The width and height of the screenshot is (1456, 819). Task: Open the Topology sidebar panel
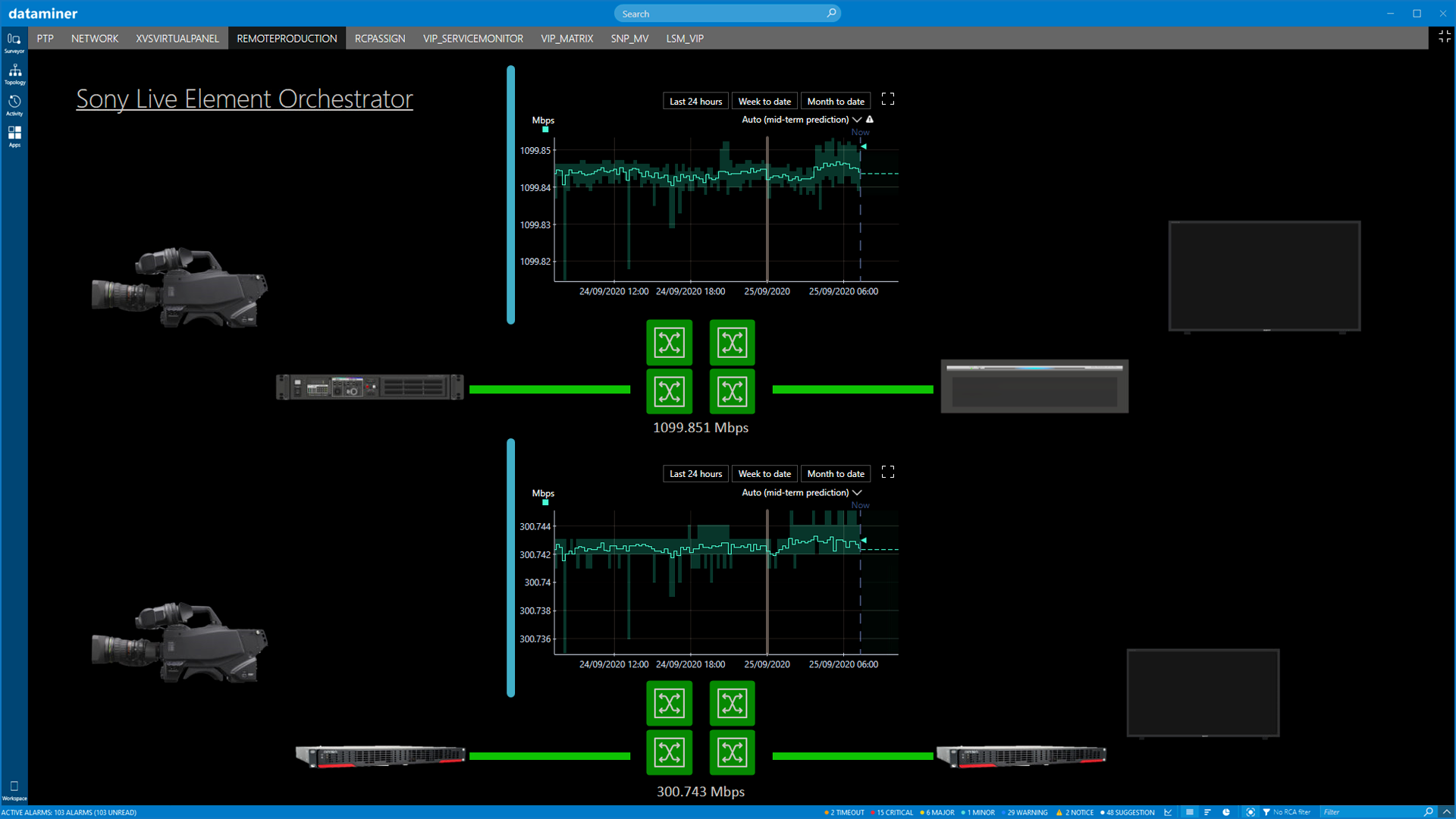pos(14,74)
